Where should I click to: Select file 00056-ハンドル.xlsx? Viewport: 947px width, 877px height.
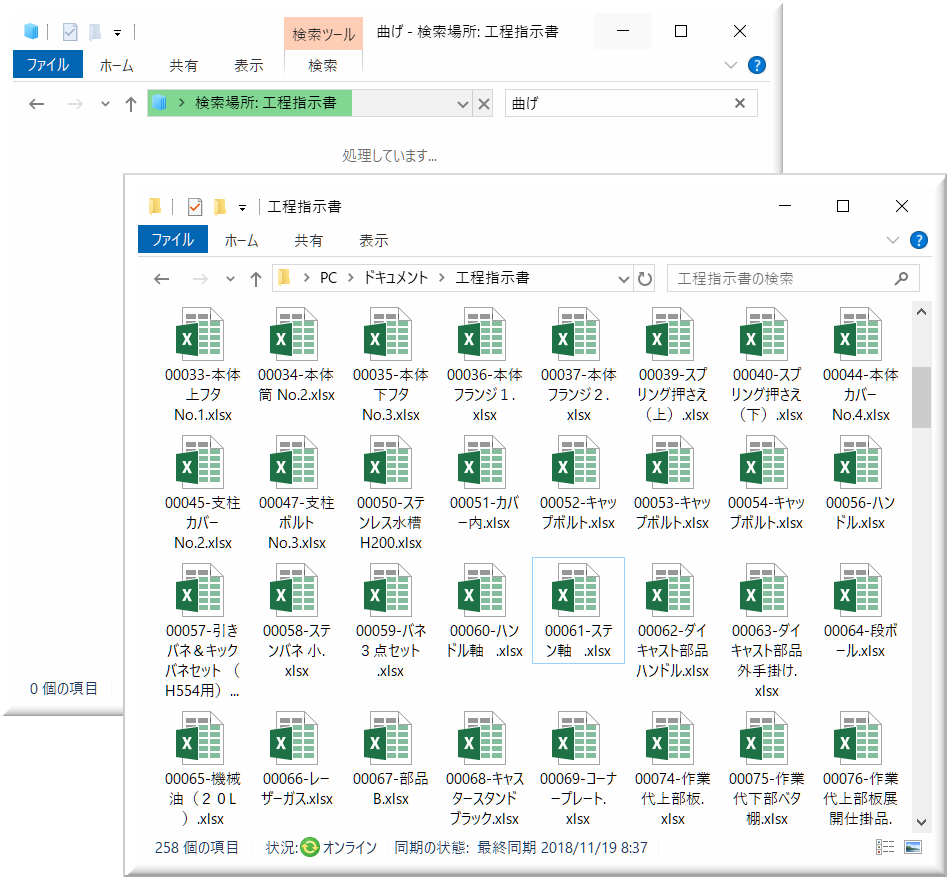point(860,483)
